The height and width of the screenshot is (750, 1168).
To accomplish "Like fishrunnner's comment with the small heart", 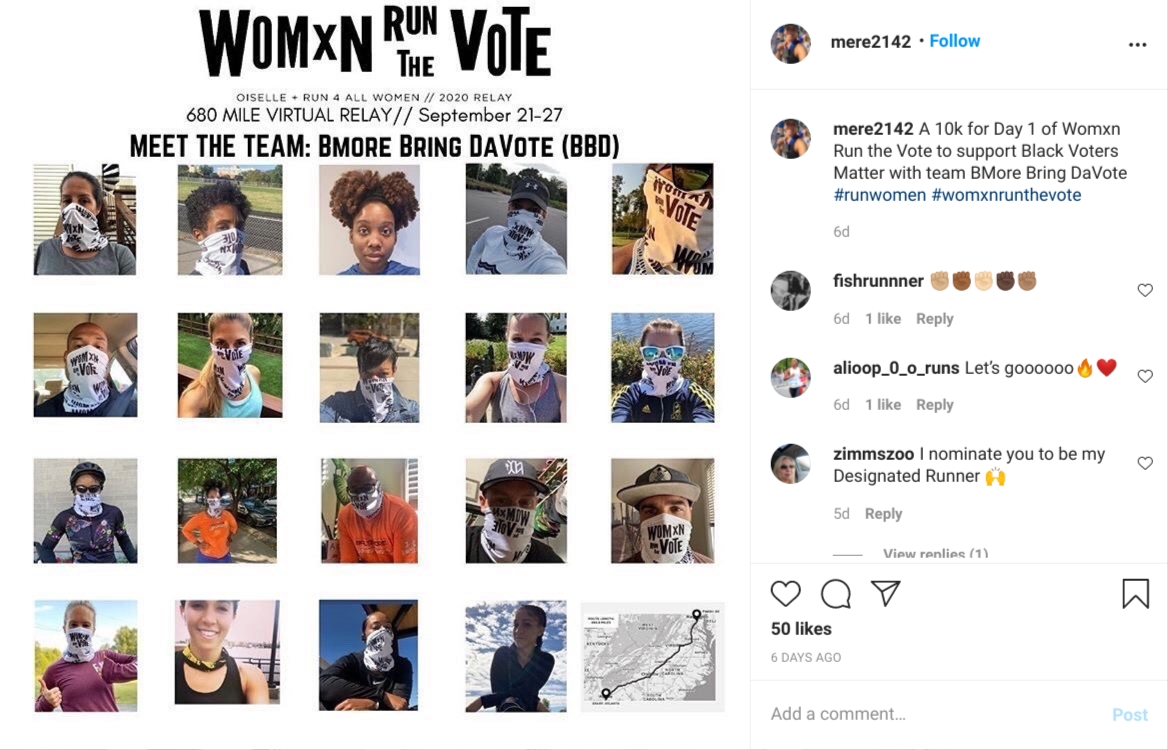I will [1145, 290].
